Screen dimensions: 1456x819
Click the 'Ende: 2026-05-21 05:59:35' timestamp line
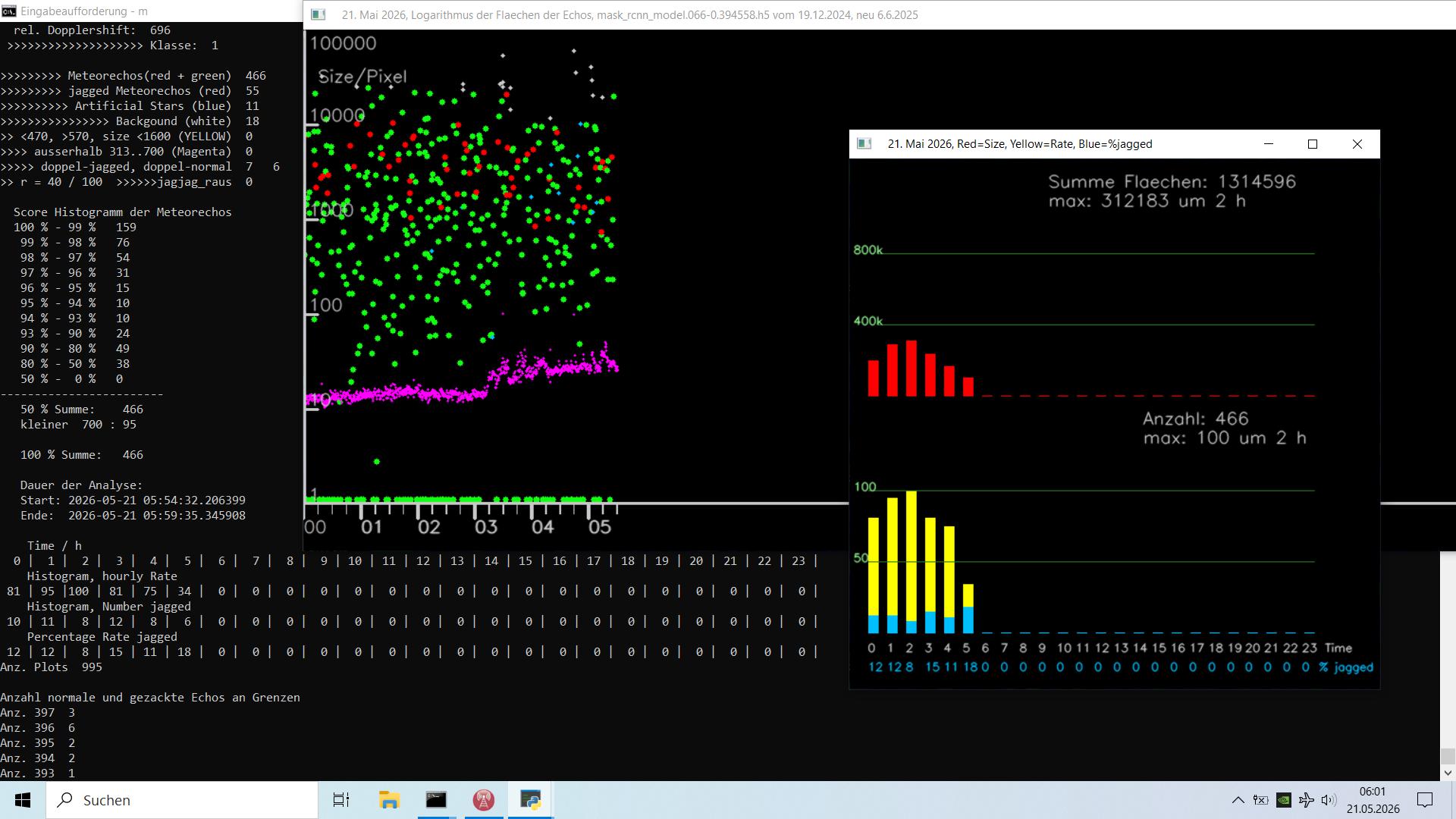133,516
